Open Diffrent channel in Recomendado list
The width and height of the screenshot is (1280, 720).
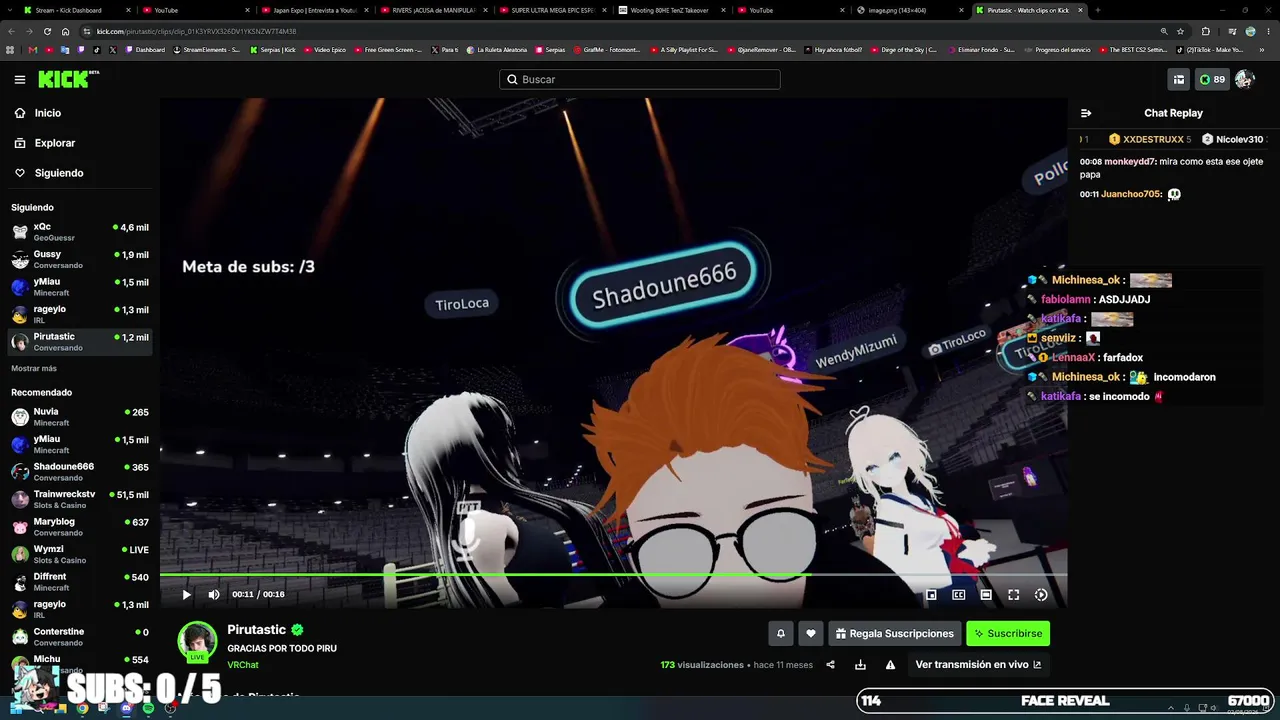pos(80,581)
